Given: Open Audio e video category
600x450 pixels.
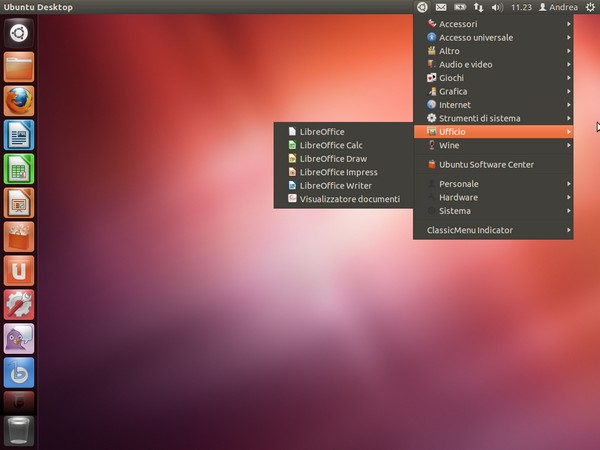Looking at the screenshot, I should coord(493,64).
